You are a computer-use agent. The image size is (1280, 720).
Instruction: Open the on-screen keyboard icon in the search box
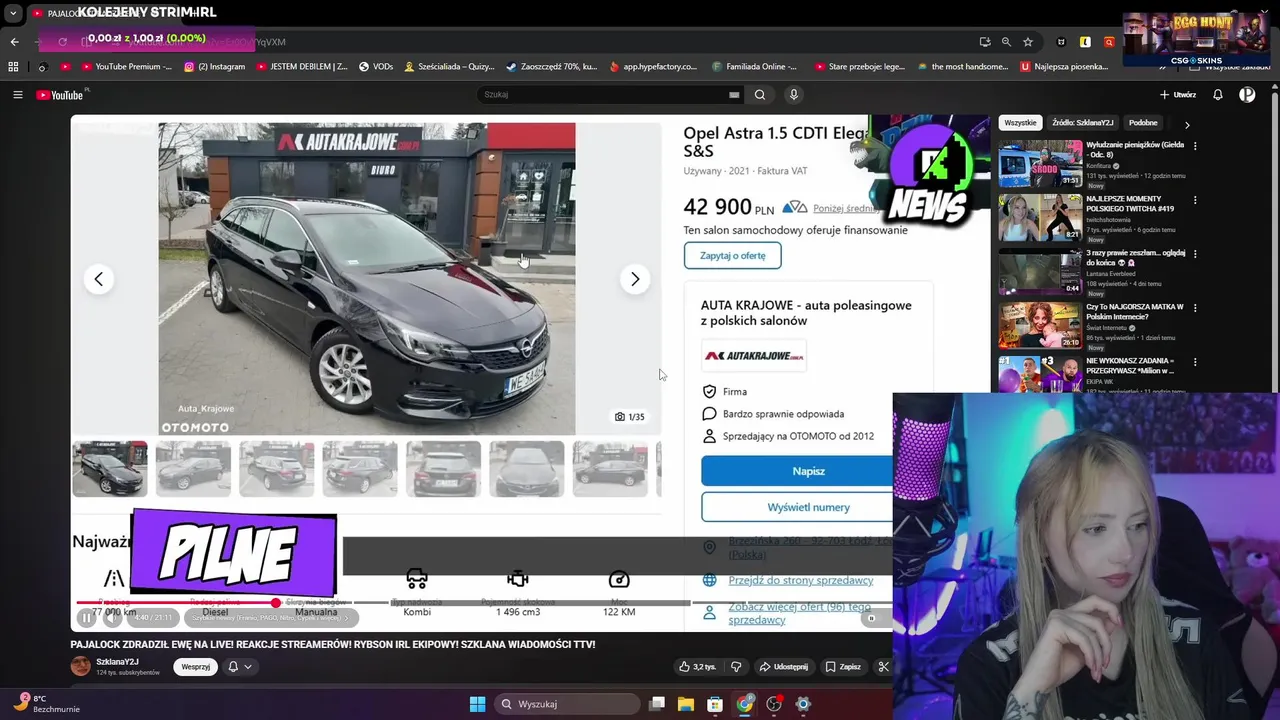coord(734,95)
